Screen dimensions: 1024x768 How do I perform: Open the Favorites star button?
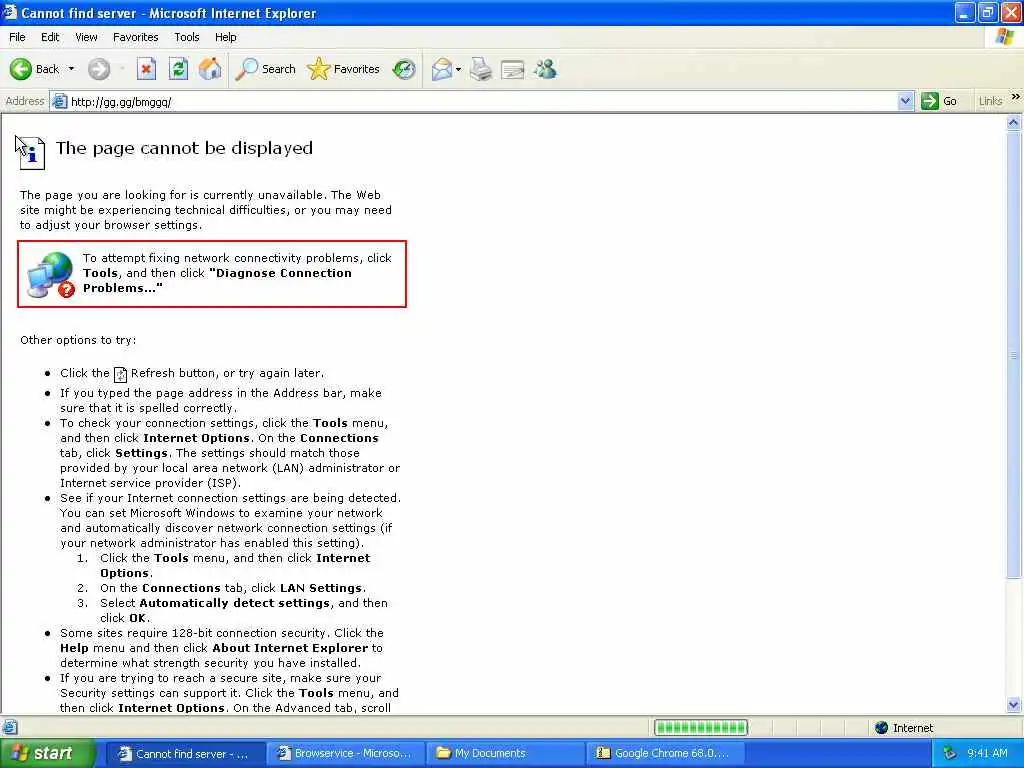coord(344,69)
